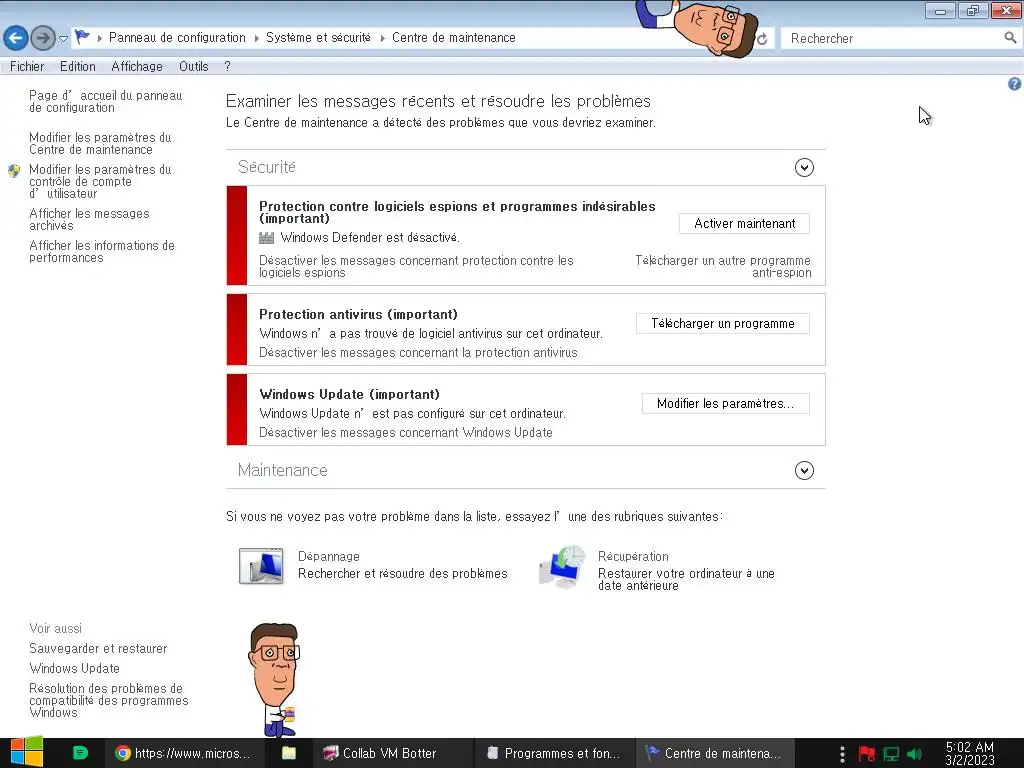
Task: Open Afficher les informations de performances
Action: point(102,251)
